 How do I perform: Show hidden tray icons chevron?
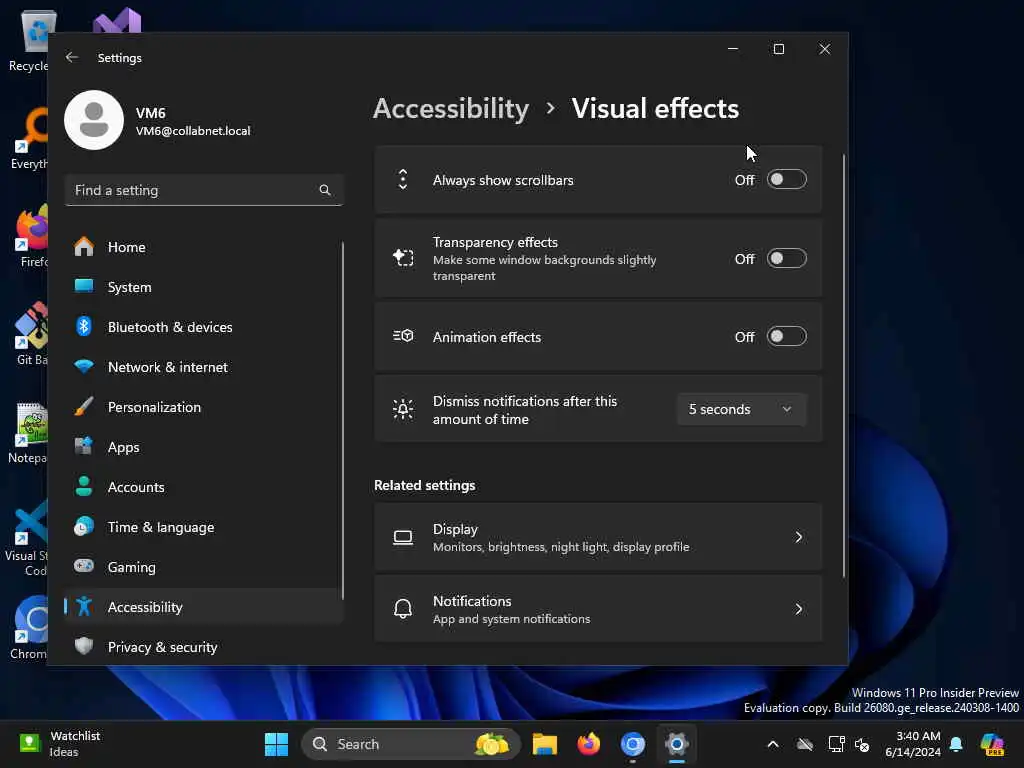tap(773, 744)
